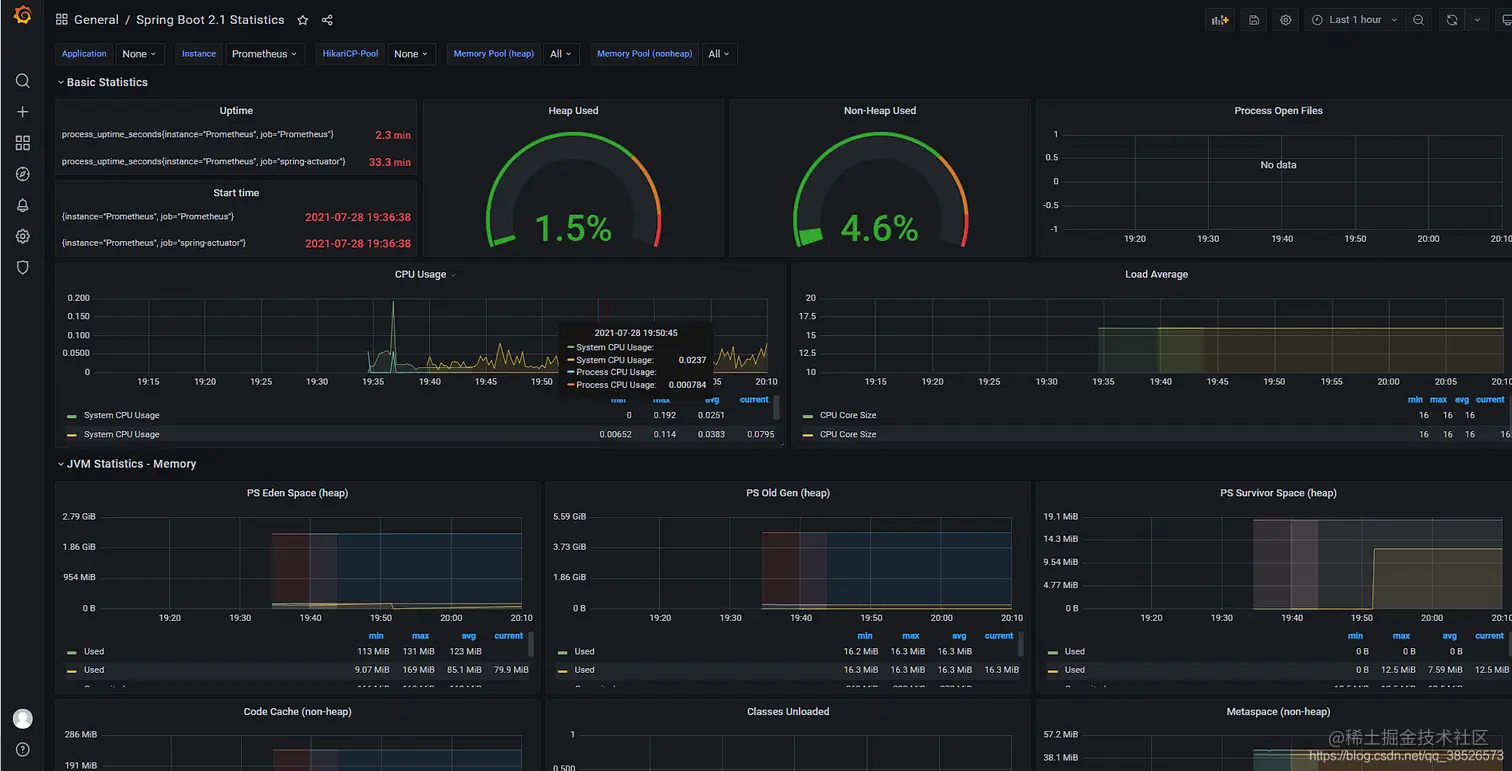This screenshot has height=771, width=1512.
Task: Star this dashboard as favorite
Action: 303,20
